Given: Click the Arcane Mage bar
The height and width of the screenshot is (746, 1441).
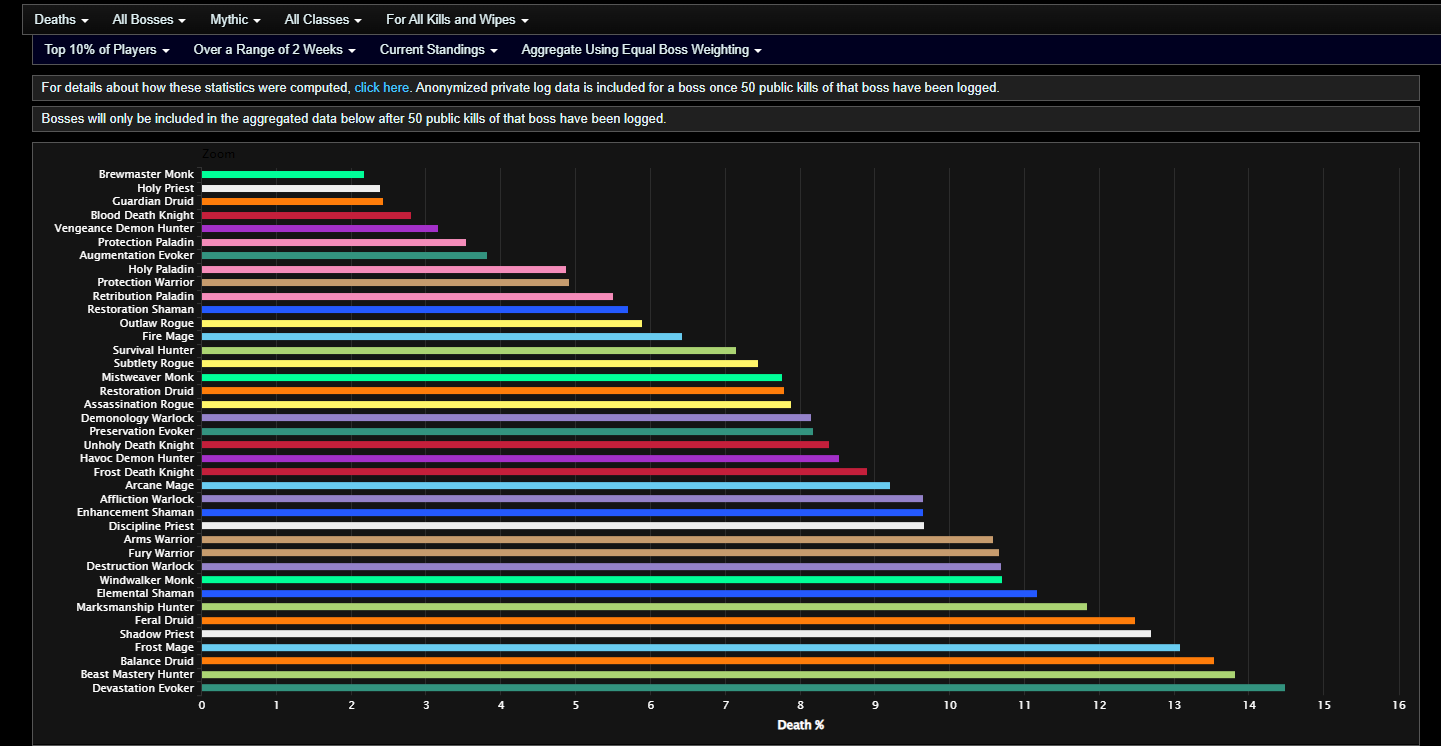Looking at the screenshot, I should pyautogui.click(x=546, y=485).
